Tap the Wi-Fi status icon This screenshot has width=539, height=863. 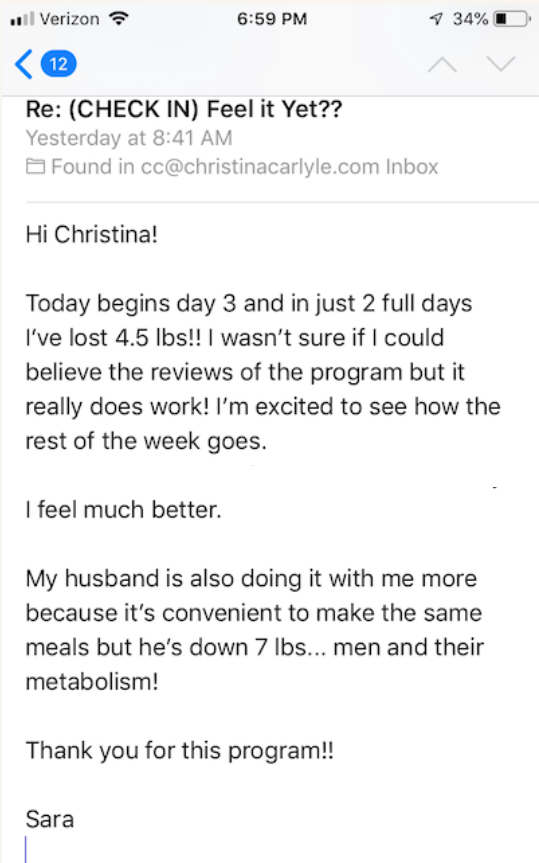point(119,18)
